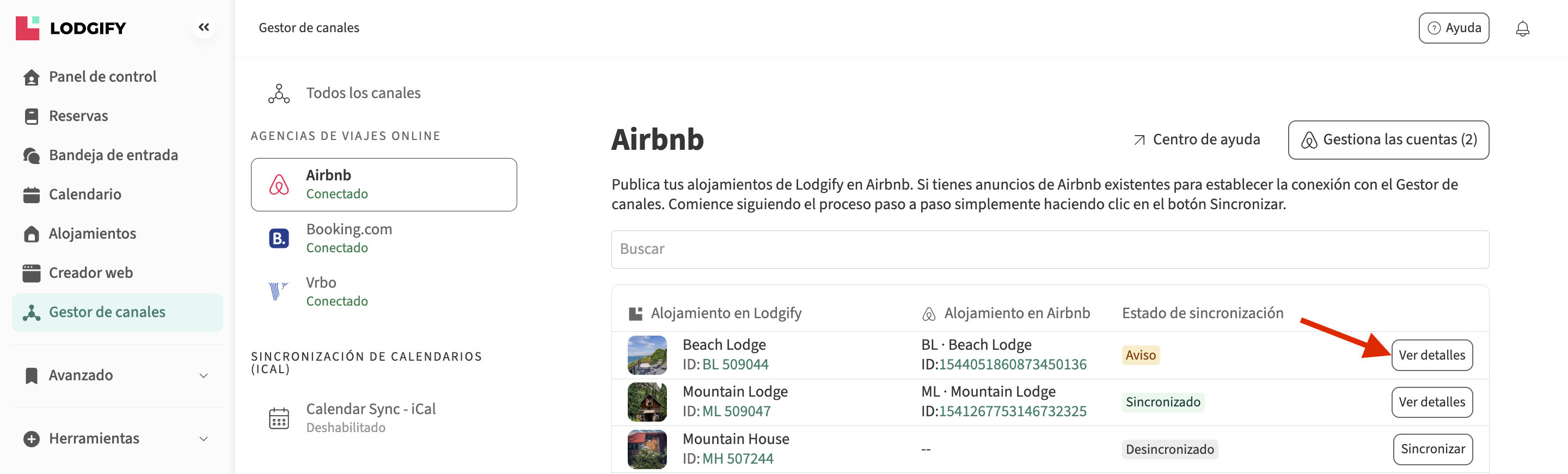Image resolution: width=1568 pixels, height=474 pixels.
Task: Click the Vrbo logo icon
Action: pyautogui.click(x=278, y=291)
